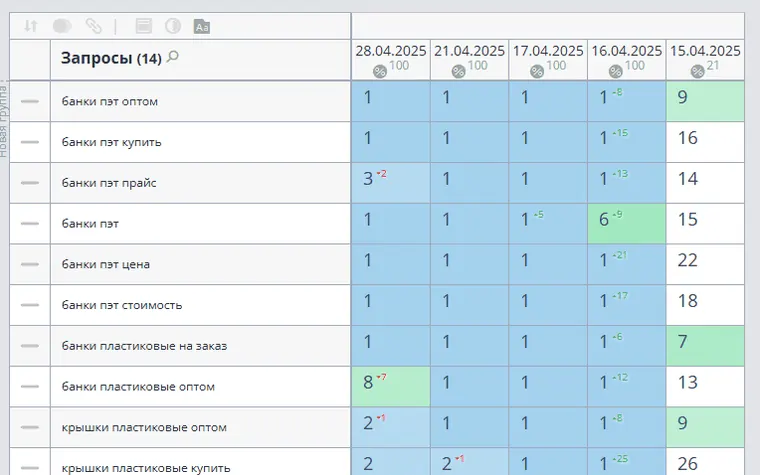Click the window panel icon in the toolbar
The height and width of the screenshot is (475, 760).
pyautogui.click(x=143, y=26)
